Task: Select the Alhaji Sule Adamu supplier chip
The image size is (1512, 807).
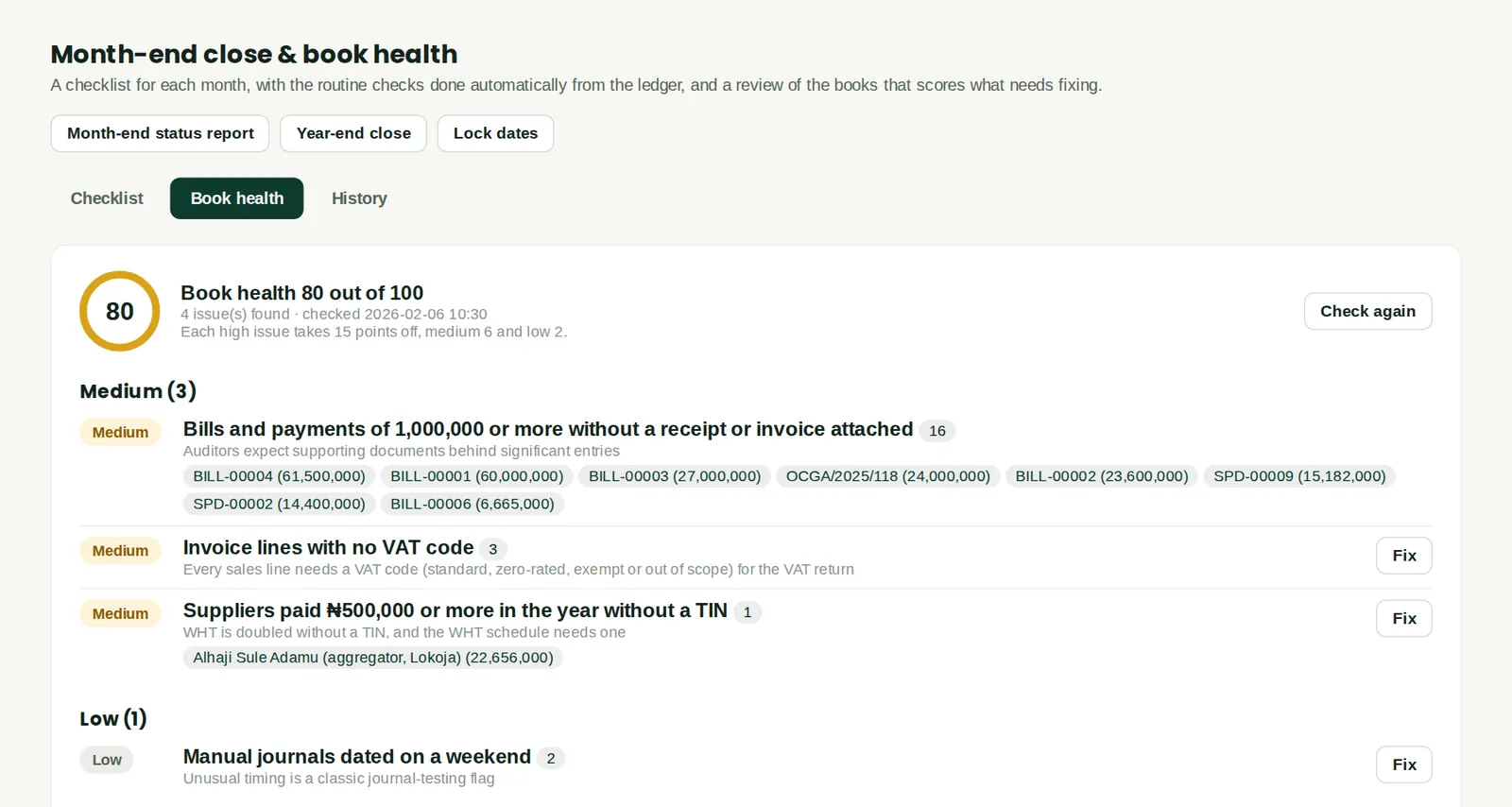Action: coord(373,658)
